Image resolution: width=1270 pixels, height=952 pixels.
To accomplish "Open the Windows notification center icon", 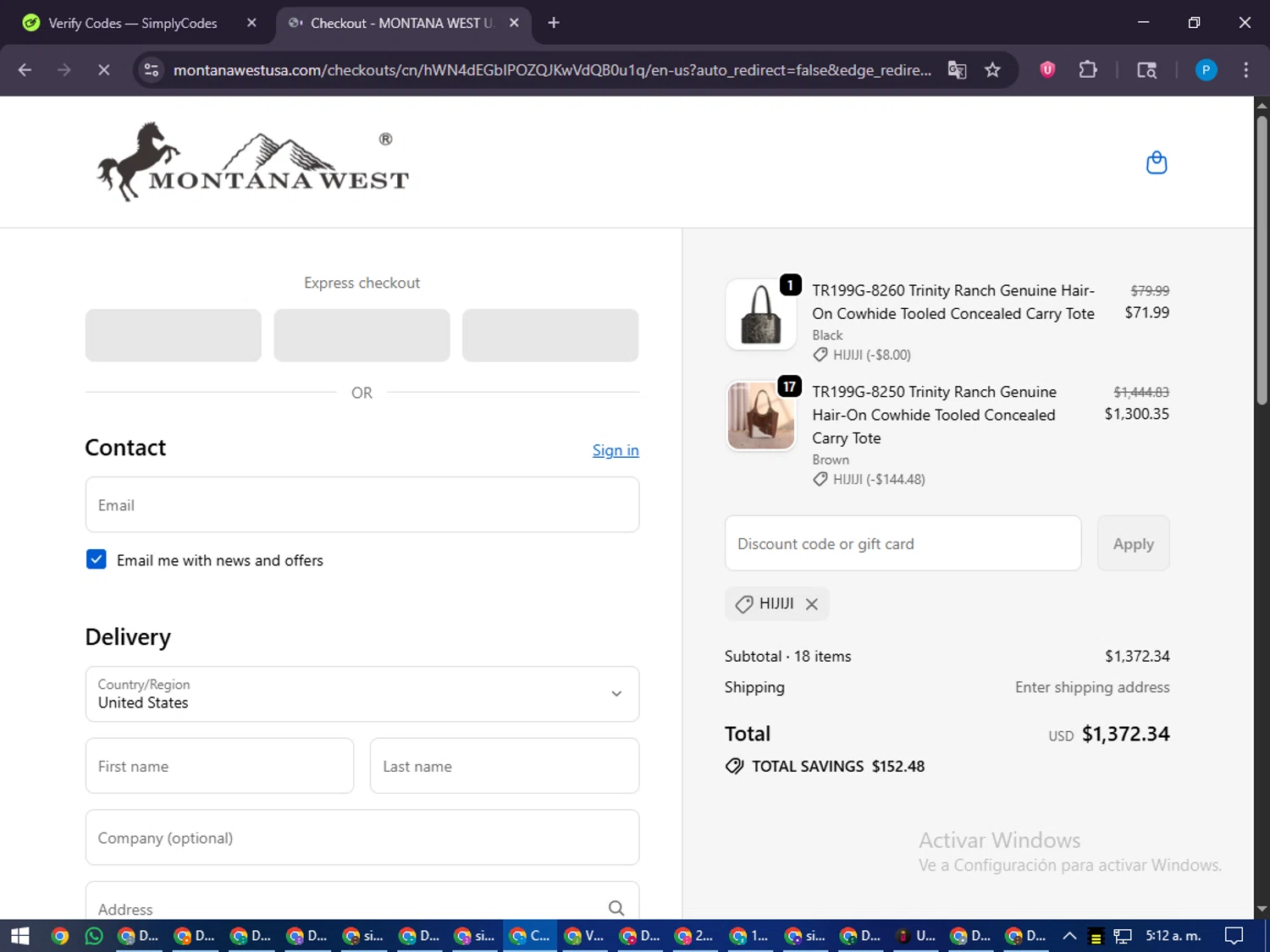I will click(x=1234, y=936).
